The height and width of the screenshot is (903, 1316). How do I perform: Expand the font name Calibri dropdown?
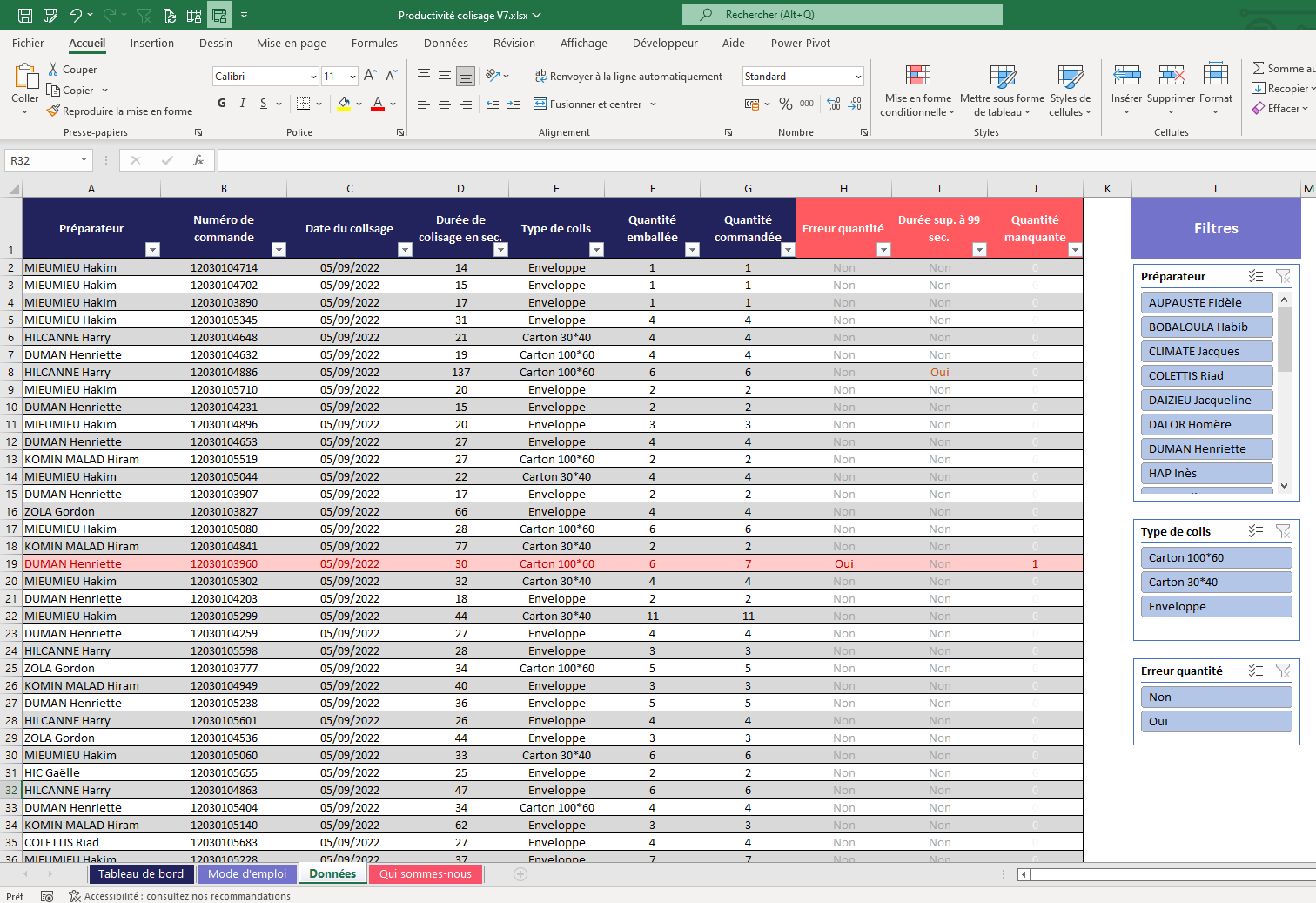coord(313,77)
